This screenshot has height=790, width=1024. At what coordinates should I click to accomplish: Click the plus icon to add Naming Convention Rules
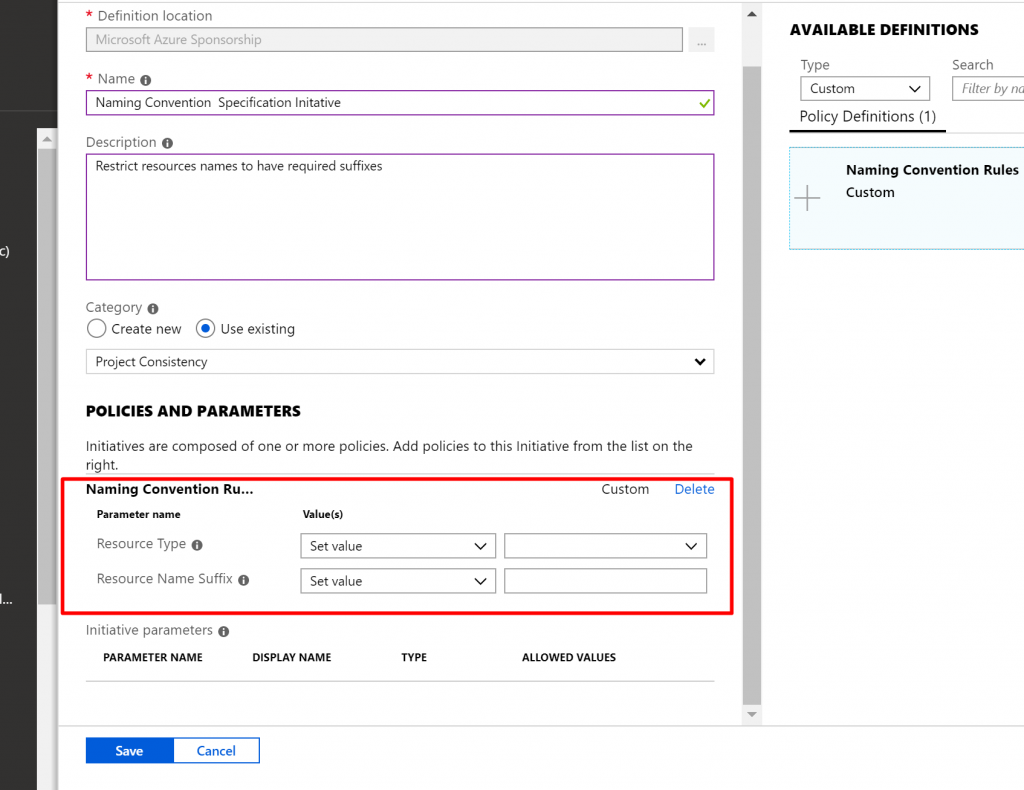[x=807, y=198]
